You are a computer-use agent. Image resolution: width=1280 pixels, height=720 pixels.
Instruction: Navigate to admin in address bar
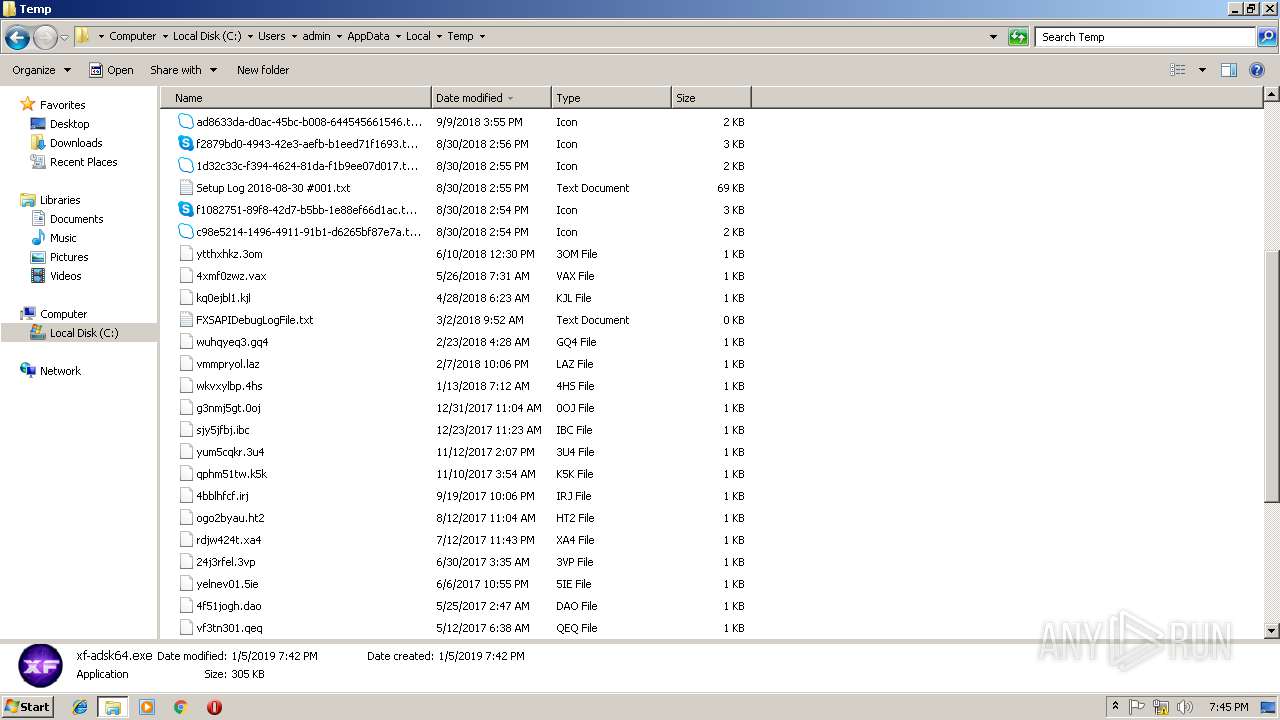point(316,36)
